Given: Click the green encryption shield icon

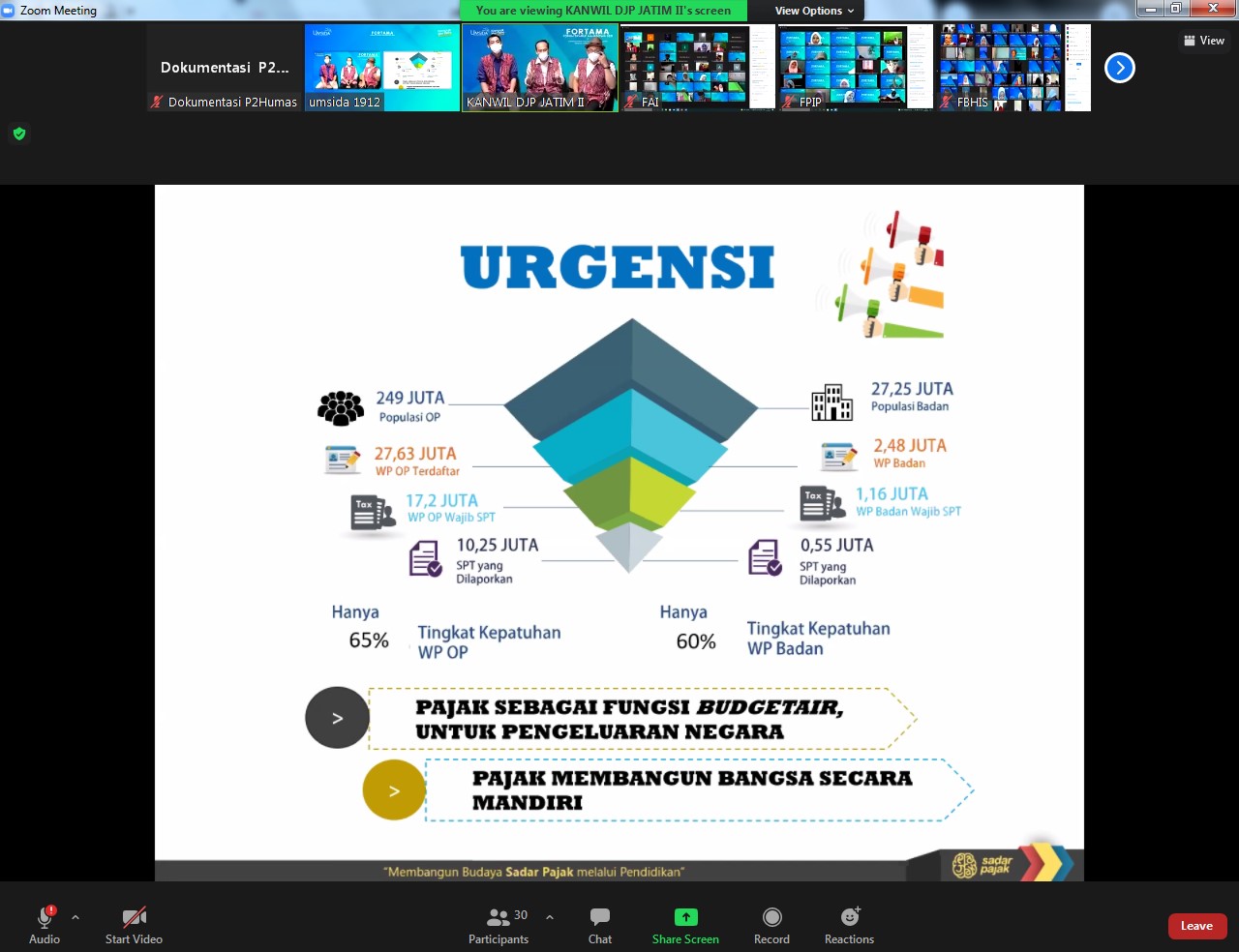Looking at the screenshot, I should click(x=19, y=134).
